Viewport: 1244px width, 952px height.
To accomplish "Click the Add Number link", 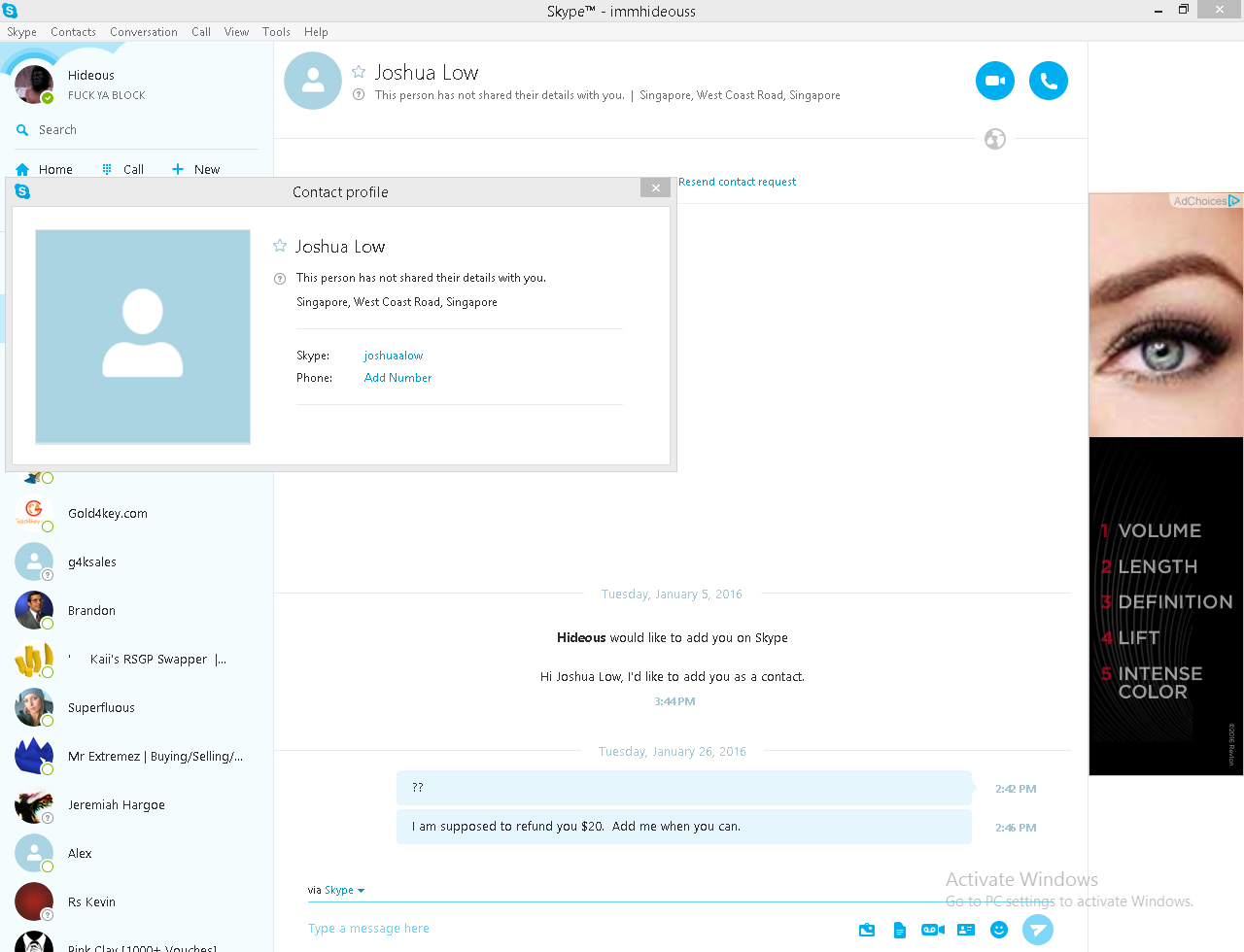I will tap(397, 378).
